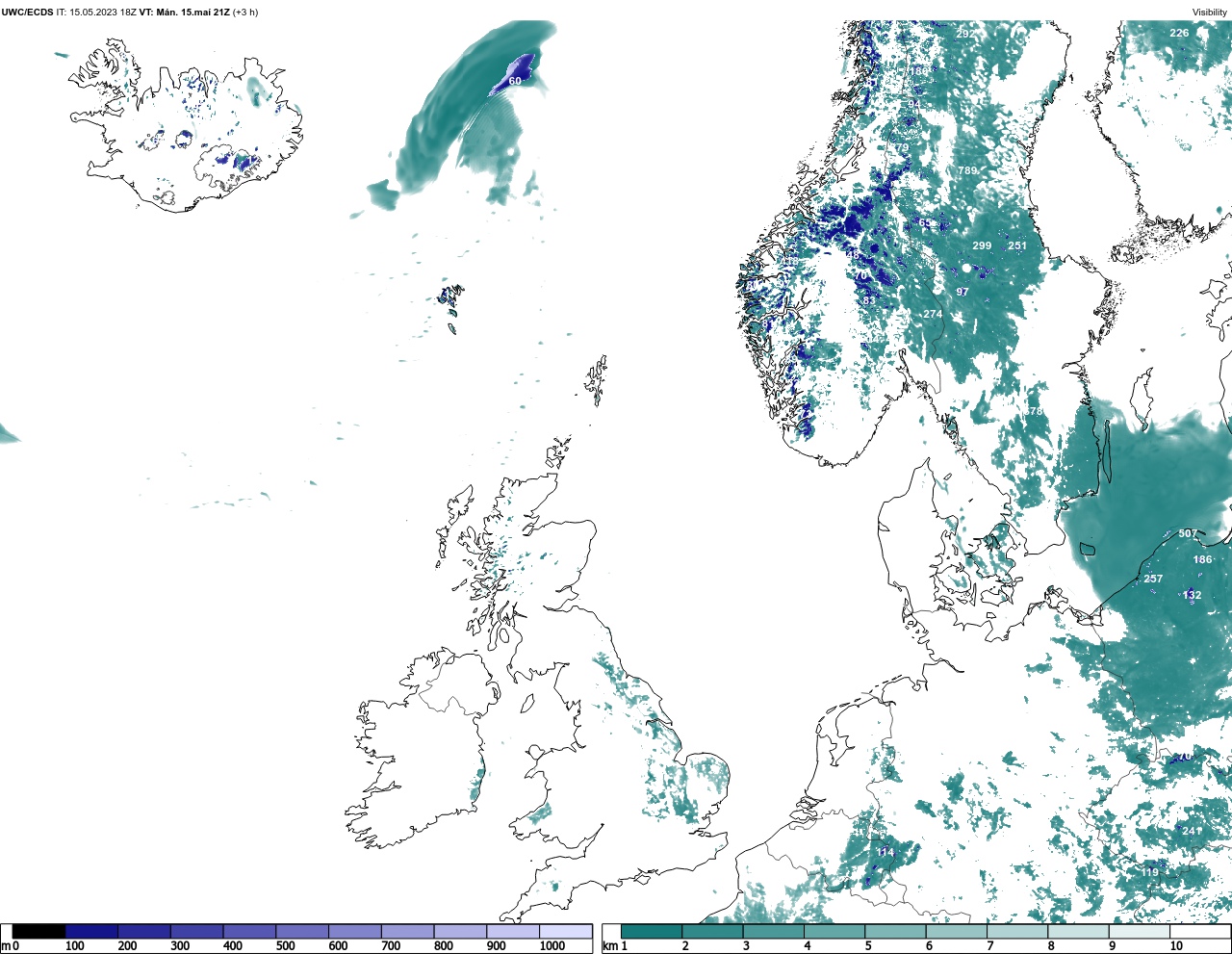
Task: Select the '241' visibility value label
Action: [x=1192, y=831]
